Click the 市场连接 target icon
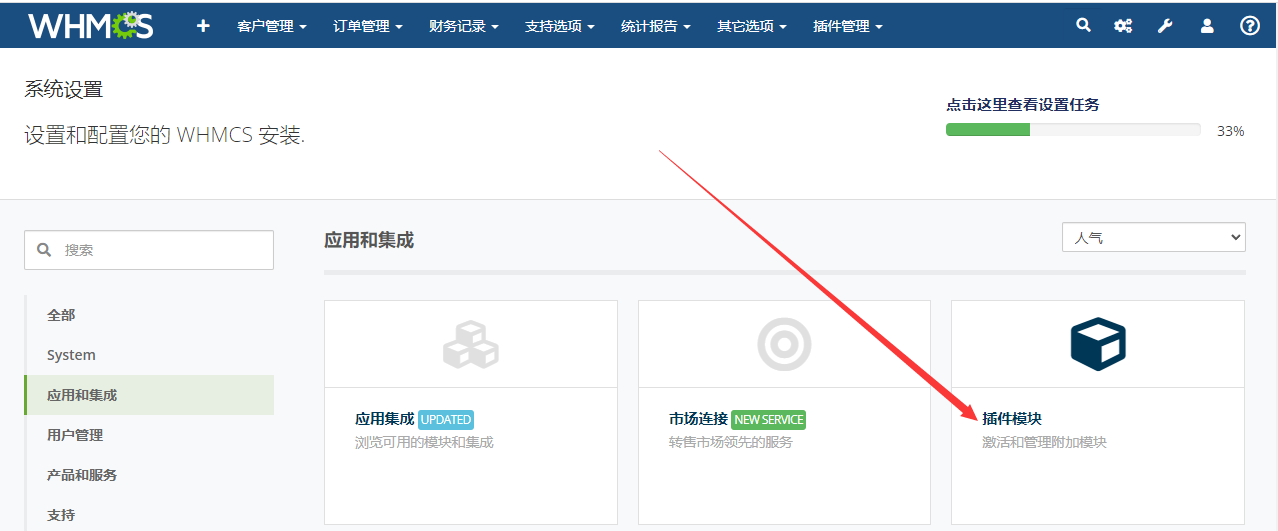This screenshot has width=1278, height=531. tap(784, 344)
